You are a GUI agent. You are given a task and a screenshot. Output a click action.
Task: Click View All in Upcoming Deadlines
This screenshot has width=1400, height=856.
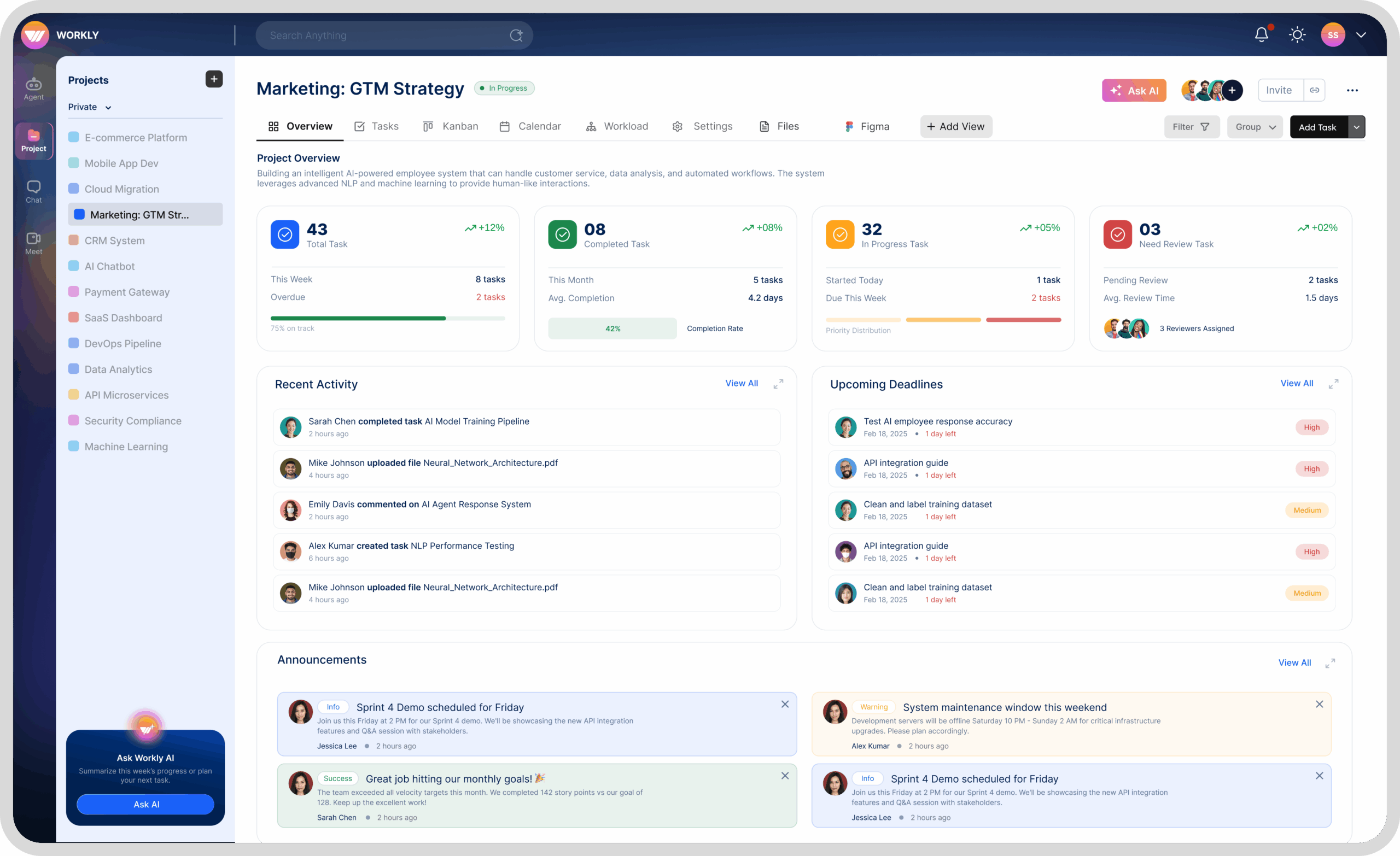click(1296, 383)
